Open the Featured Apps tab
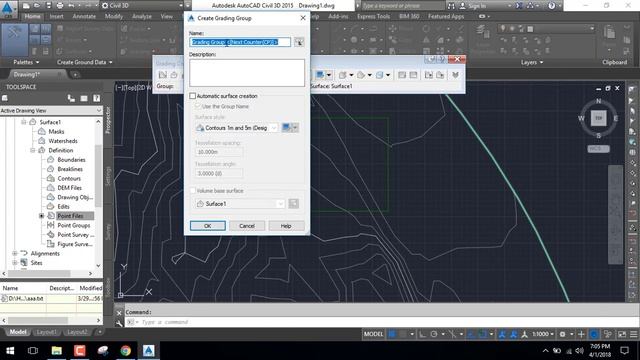Viewport: 640px width, 360px height. tap(446, 16)
